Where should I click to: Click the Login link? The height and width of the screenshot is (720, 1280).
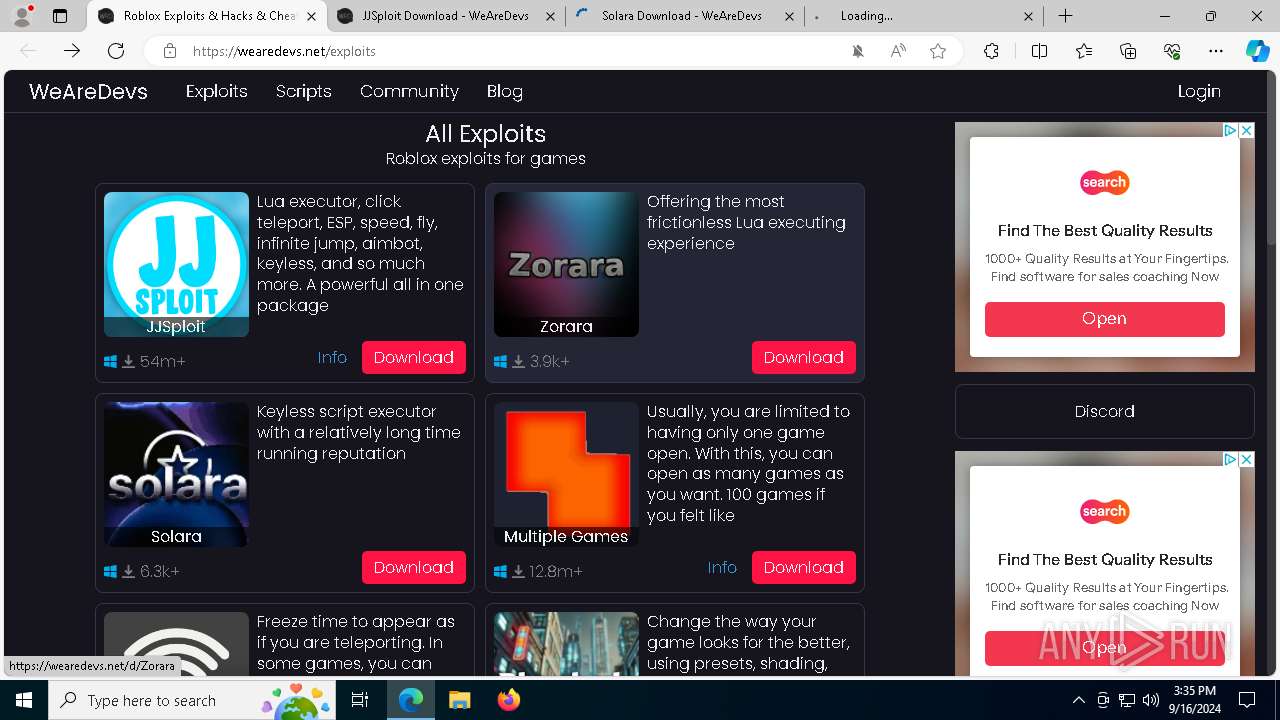(x=1199, y=91)
